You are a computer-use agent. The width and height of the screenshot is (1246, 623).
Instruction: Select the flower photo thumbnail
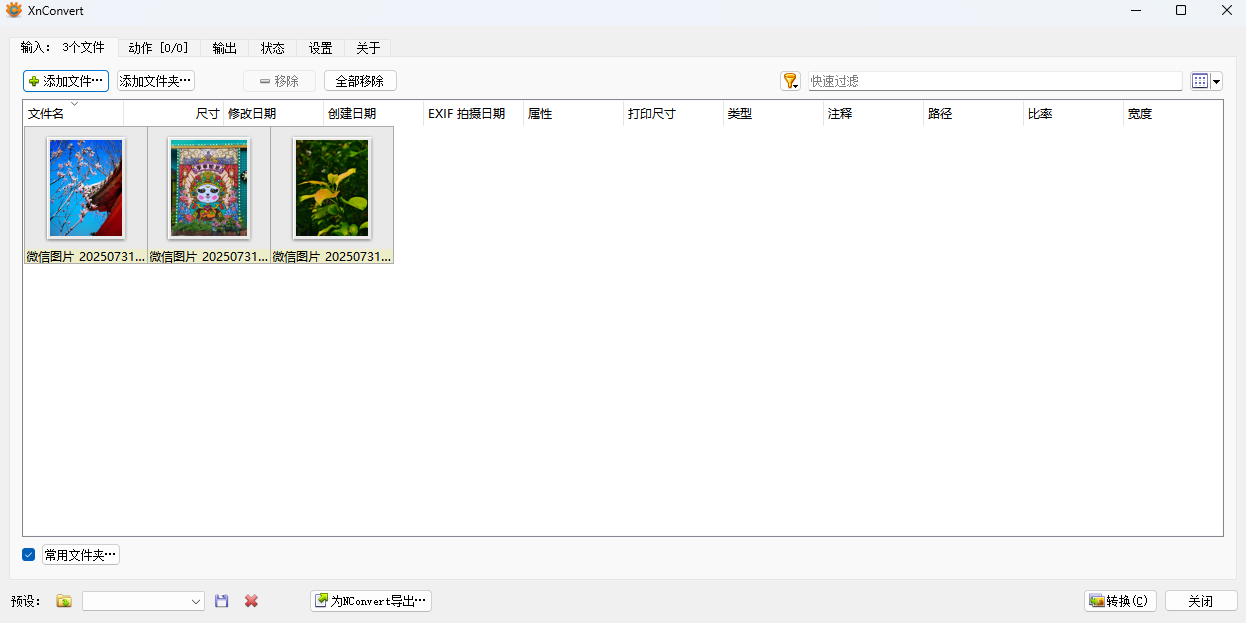85,188
